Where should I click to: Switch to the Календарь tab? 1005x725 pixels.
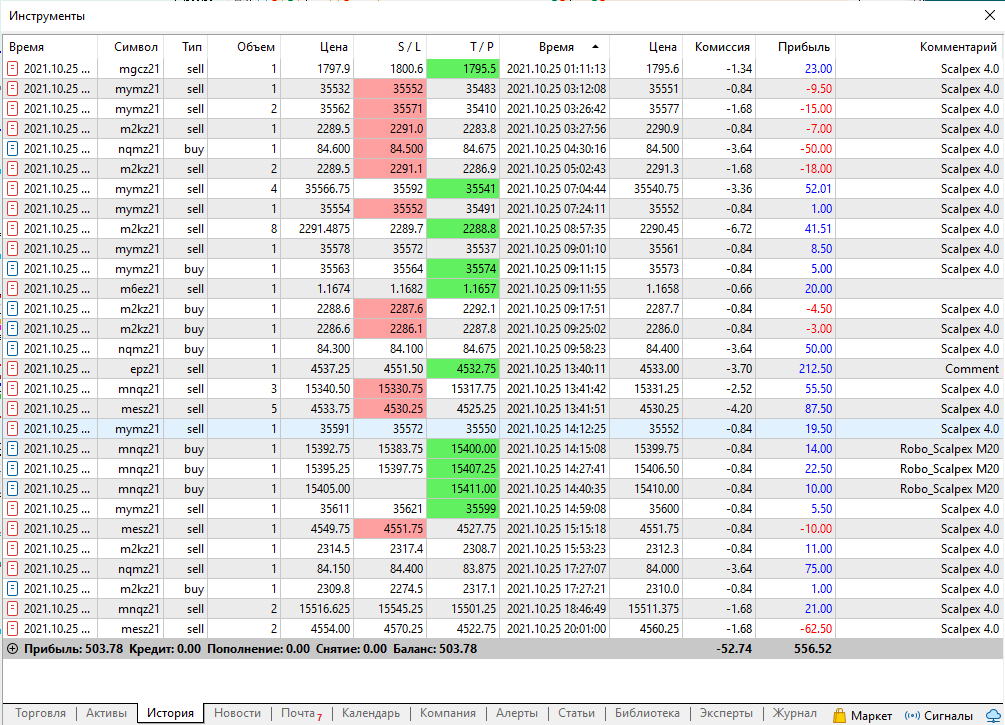370,713
